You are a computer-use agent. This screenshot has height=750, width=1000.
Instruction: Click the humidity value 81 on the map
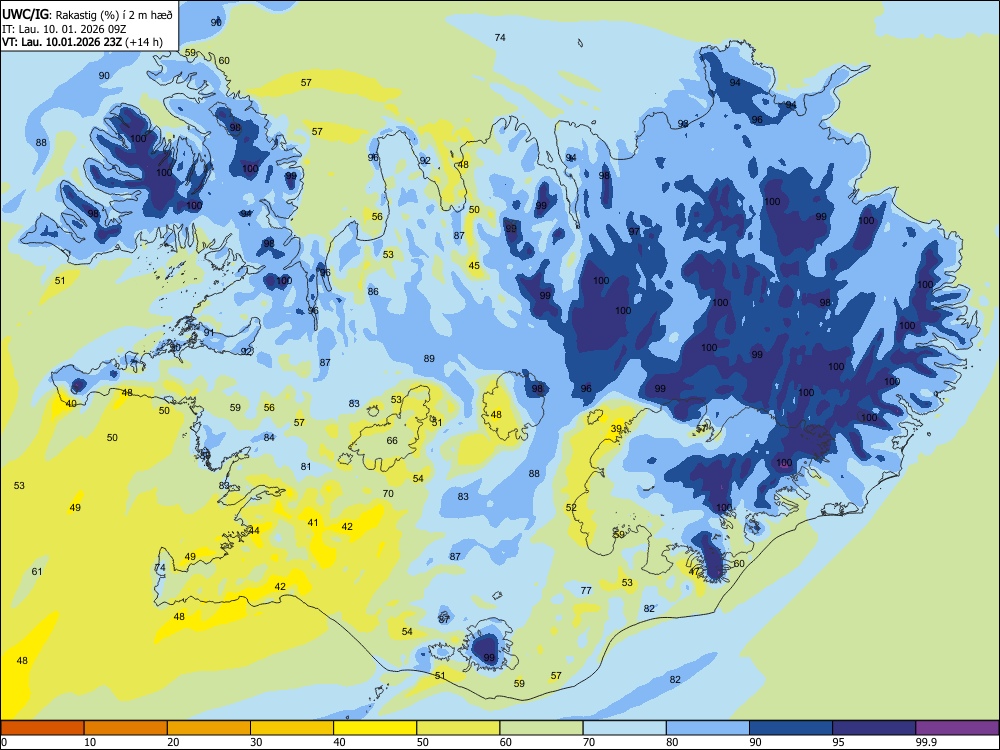[x=306, y=467]
